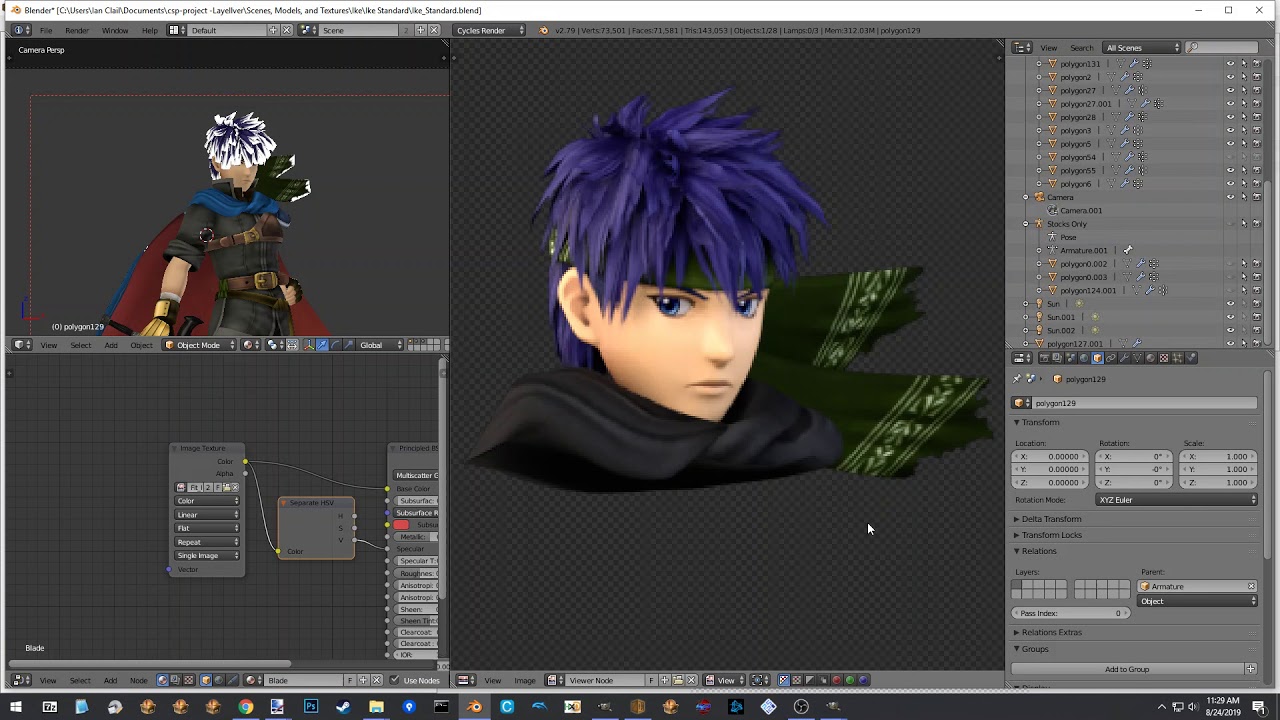Toggle renderability of polygon3
This screenshot has width=1280, height=720.
click(1257, 130)
